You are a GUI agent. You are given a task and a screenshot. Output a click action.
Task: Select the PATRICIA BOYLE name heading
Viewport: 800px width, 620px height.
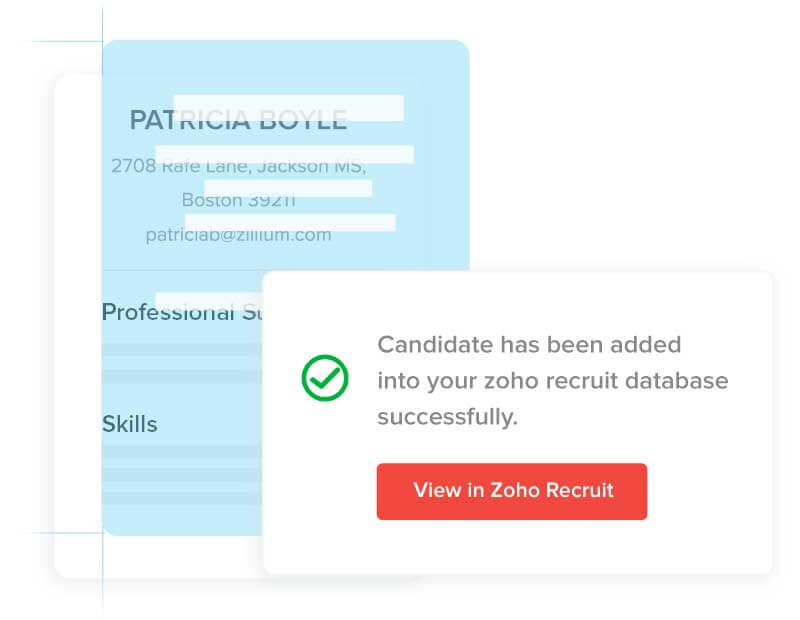238,121
